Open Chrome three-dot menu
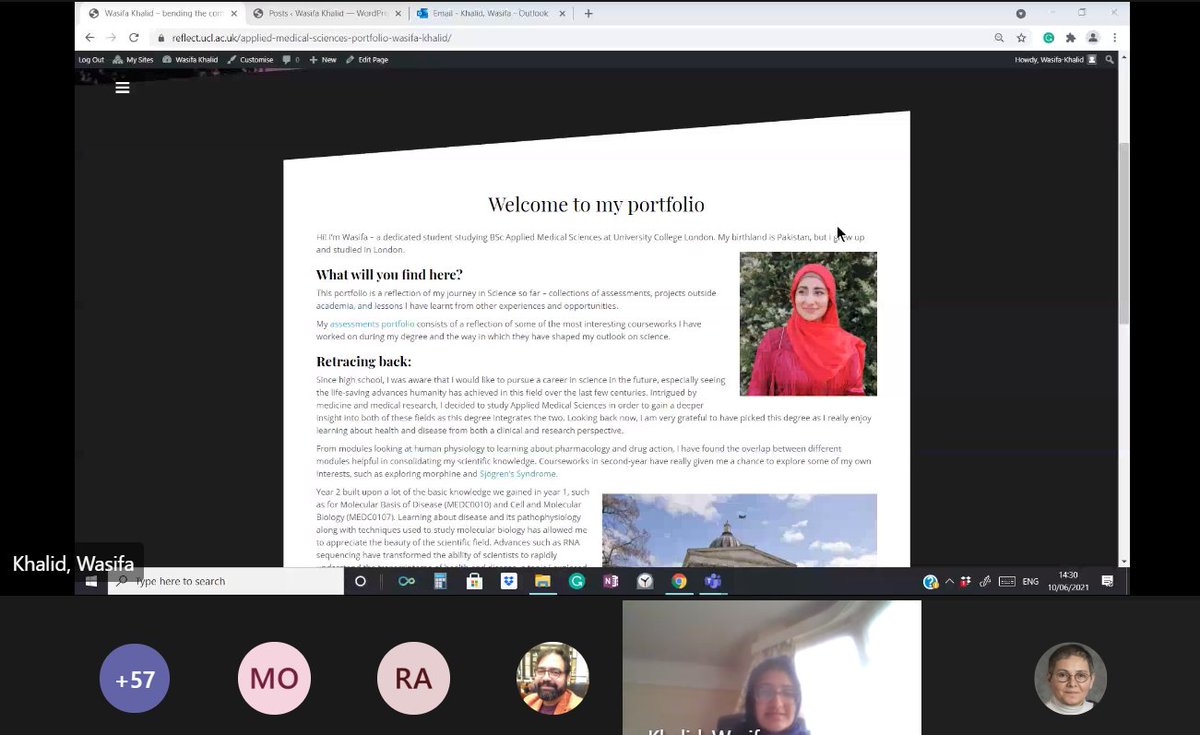This screenshot has width=1200, height=735. pos(1114,37)
